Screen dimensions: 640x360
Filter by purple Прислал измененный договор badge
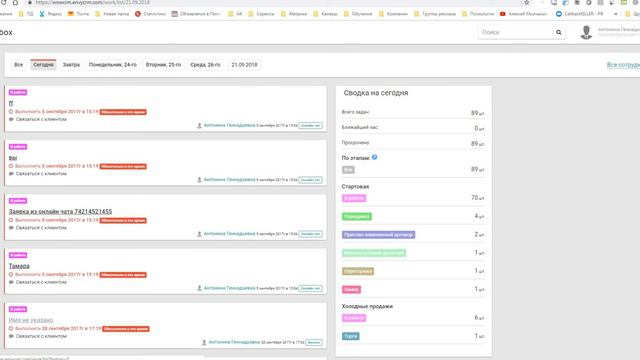[378, 235]
